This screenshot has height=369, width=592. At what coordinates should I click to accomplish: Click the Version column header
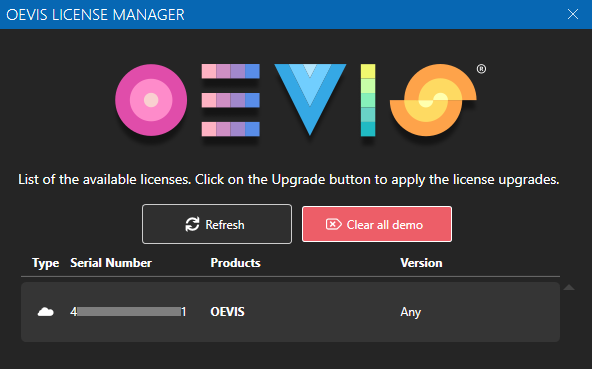(421, 262)
